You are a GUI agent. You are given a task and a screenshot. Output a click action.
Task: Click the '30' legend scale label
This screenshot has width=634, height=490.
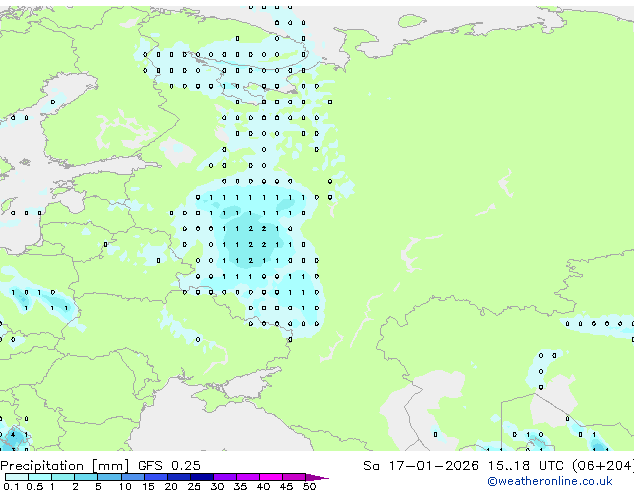pos(217,486)
